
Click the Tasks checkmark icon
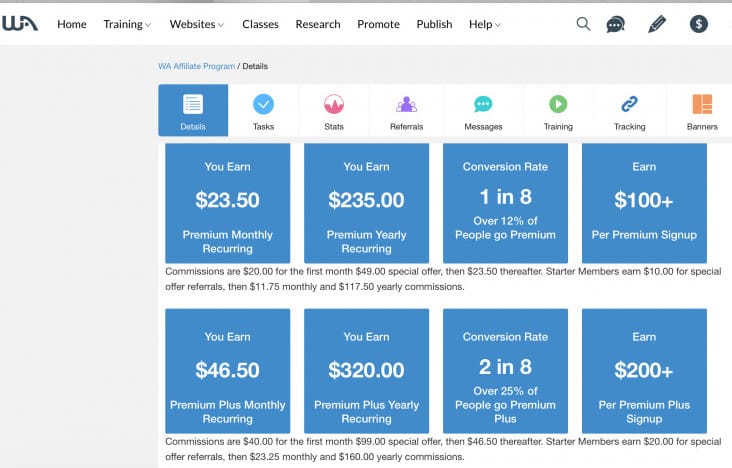[263, 104]
